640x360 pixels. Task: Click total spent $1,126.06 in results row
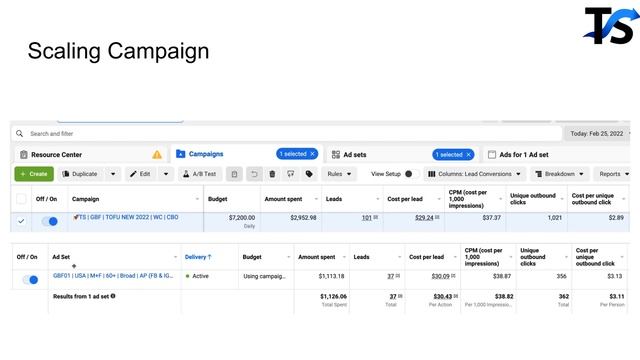click(x=333, y=296)
